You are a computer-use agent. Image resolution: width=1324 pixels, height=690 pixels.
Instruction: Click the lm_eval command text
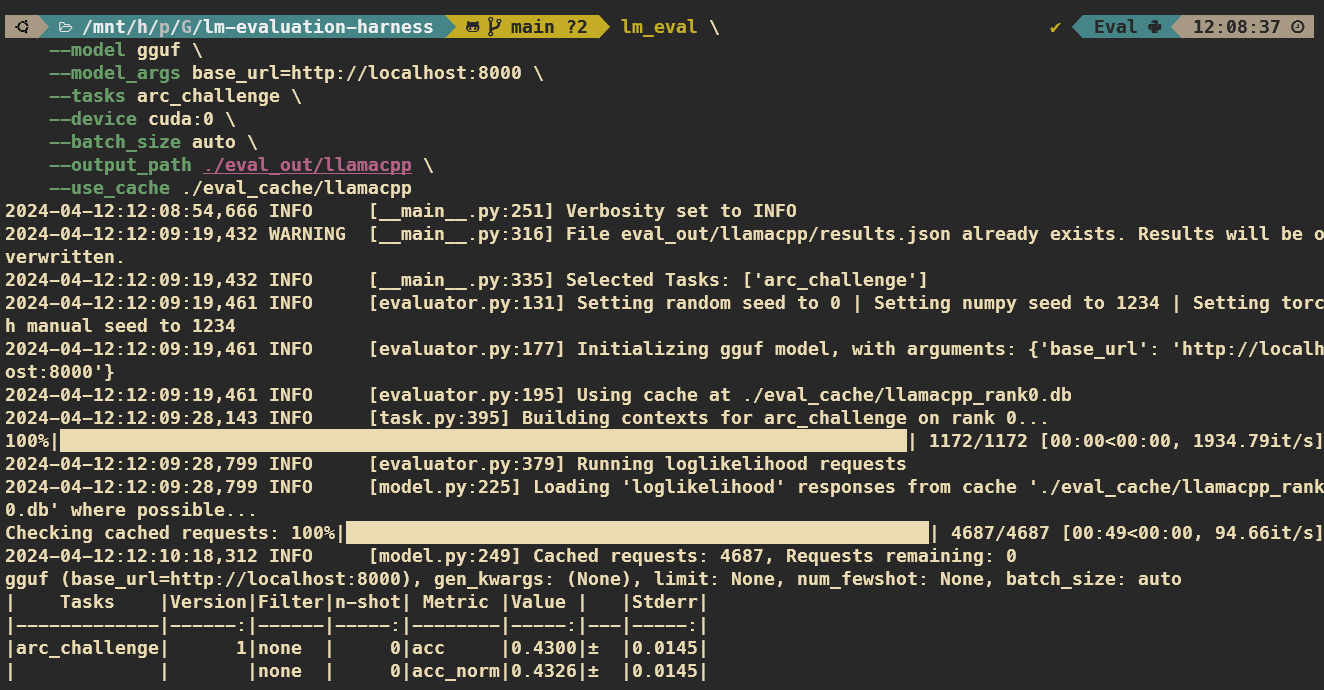(x=659, y=27)
